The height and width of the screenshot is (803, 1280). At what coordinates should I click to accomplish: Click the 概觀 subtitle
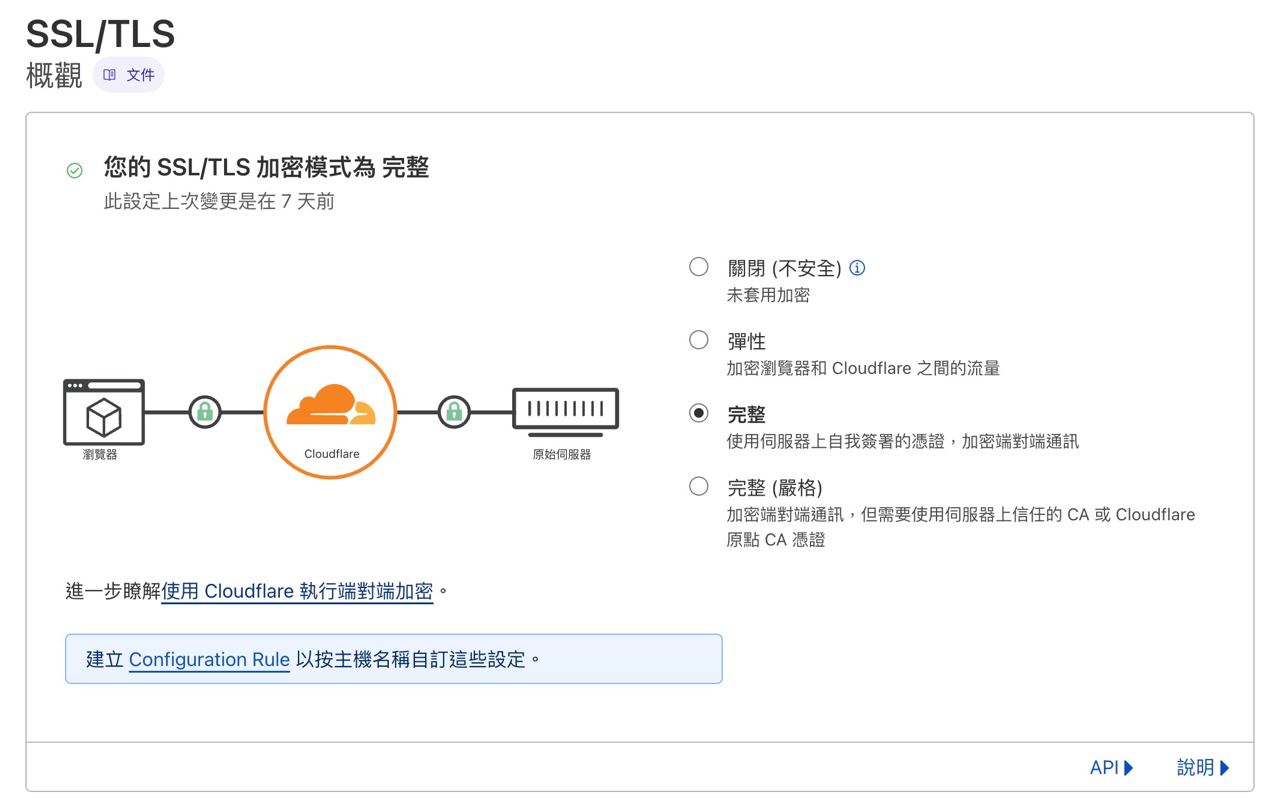pos(54,75)
